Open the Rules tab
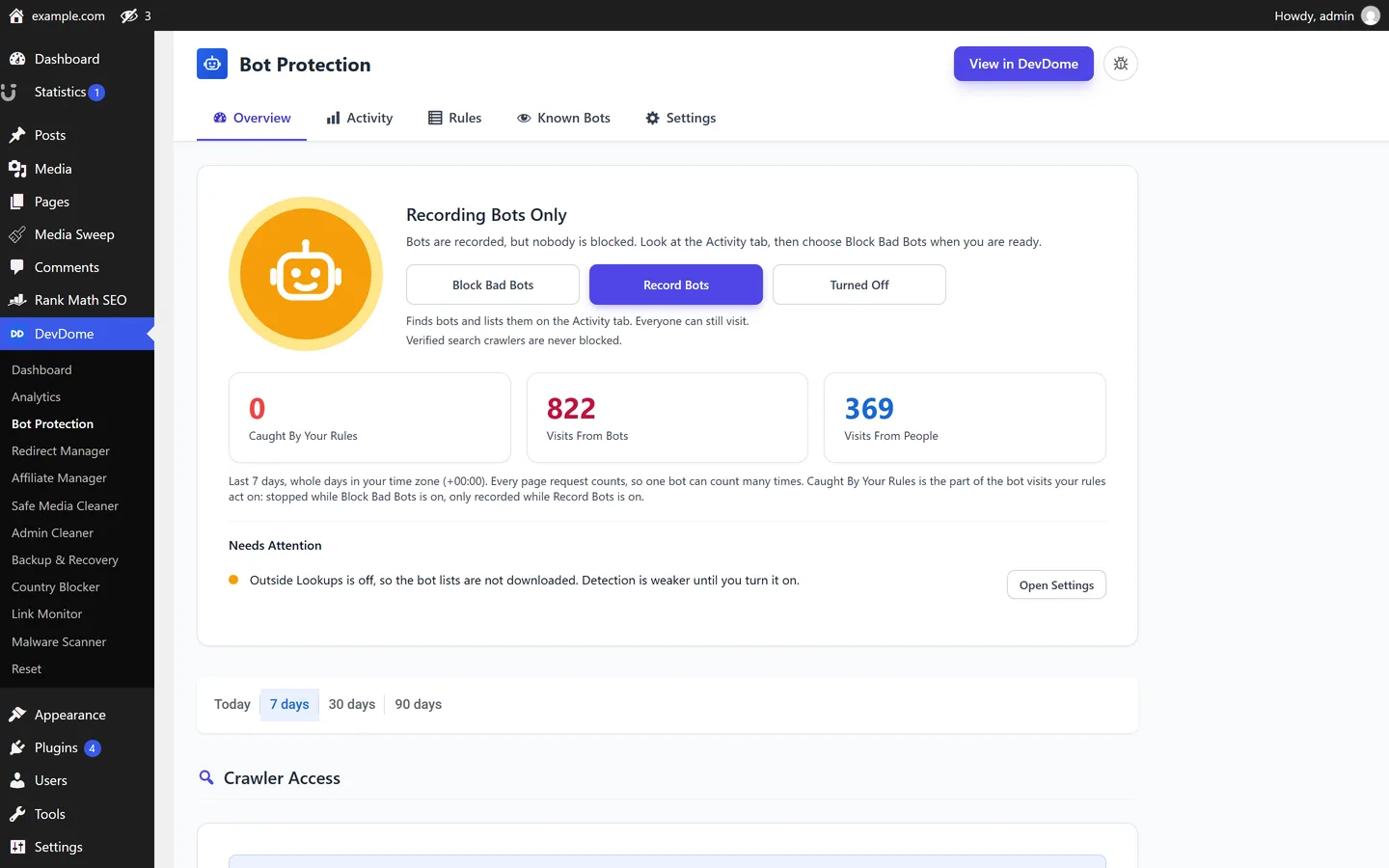This screenshot has height=868, width=1389. point(455,118)
